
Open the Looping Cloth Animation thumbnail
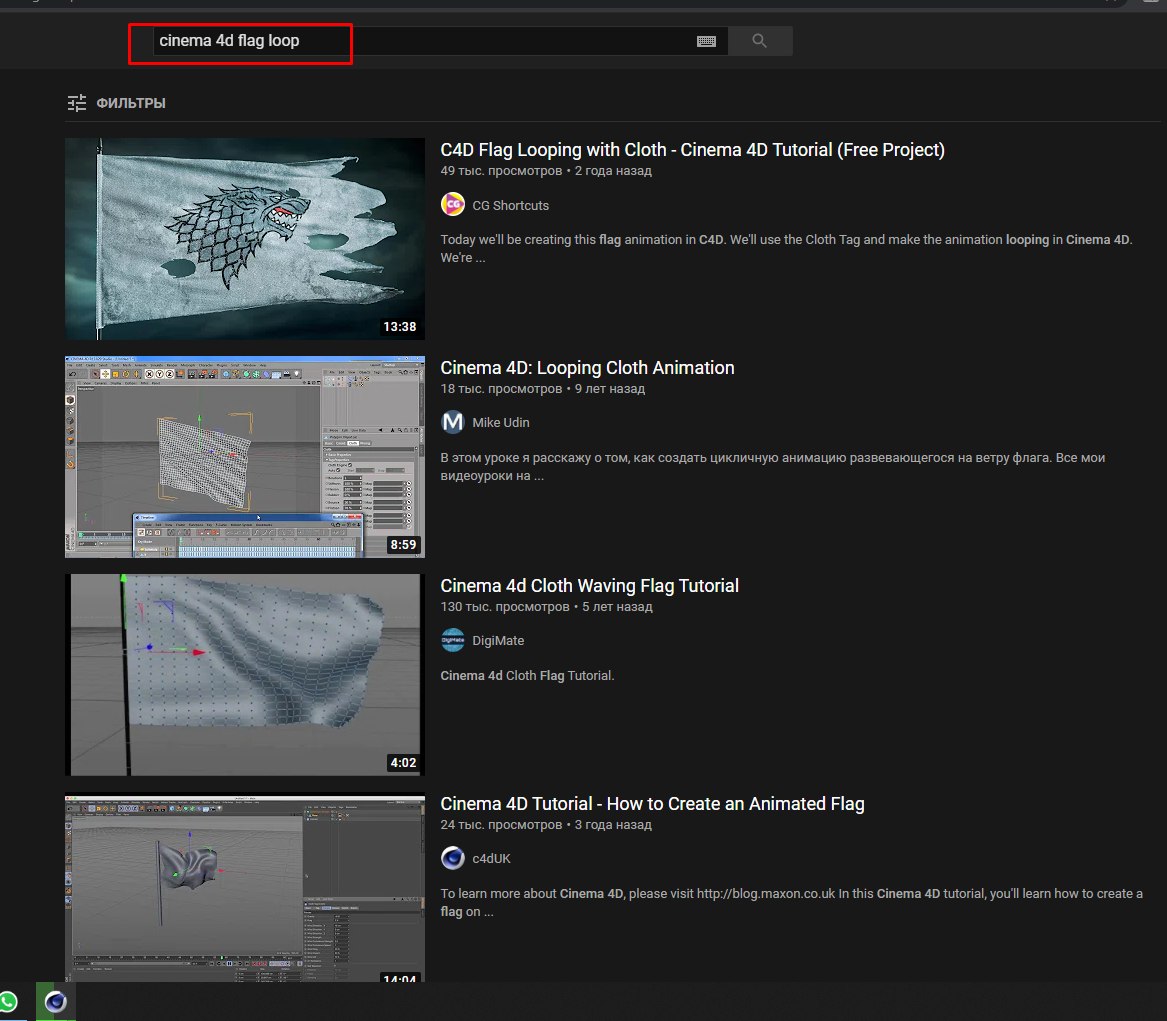pyautogui.click(x=245, y=457)
